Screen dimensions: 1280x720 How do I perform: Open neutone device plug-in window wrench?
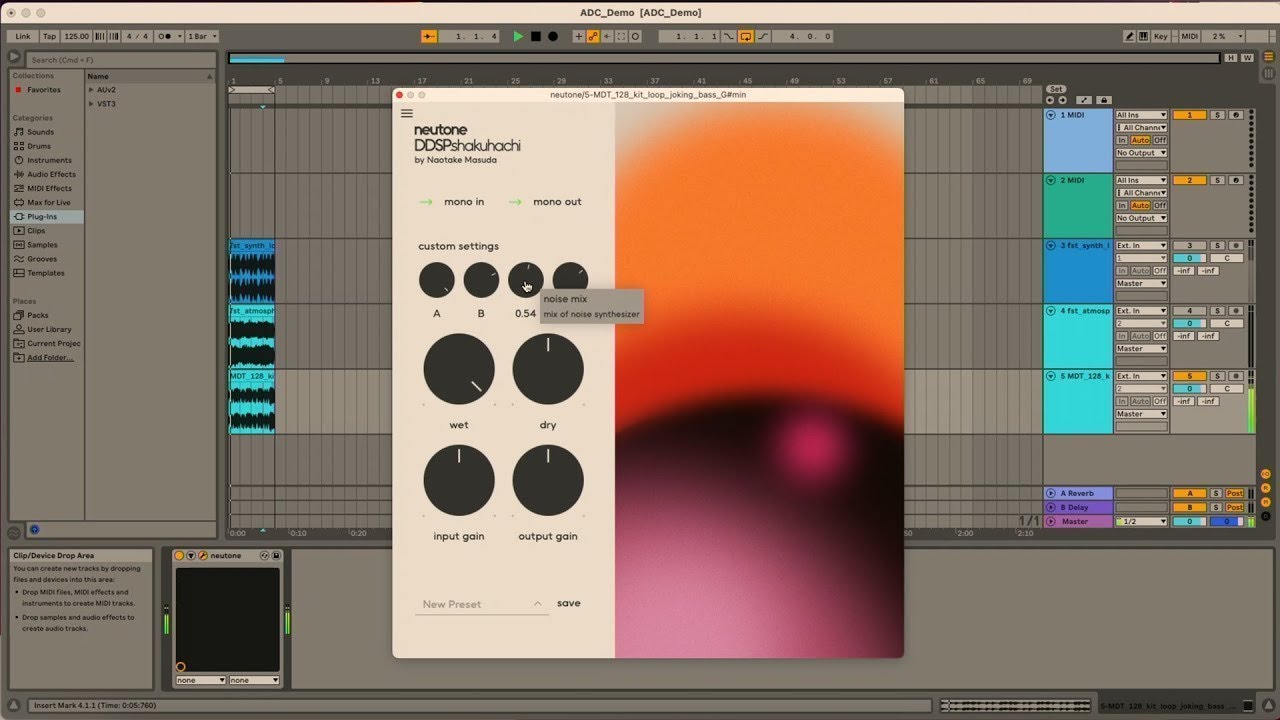coord(203,556)
